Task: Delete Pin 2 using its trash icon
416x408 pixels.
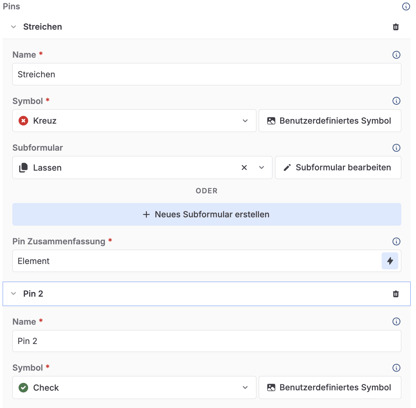Action: click(x=396, y=294)
